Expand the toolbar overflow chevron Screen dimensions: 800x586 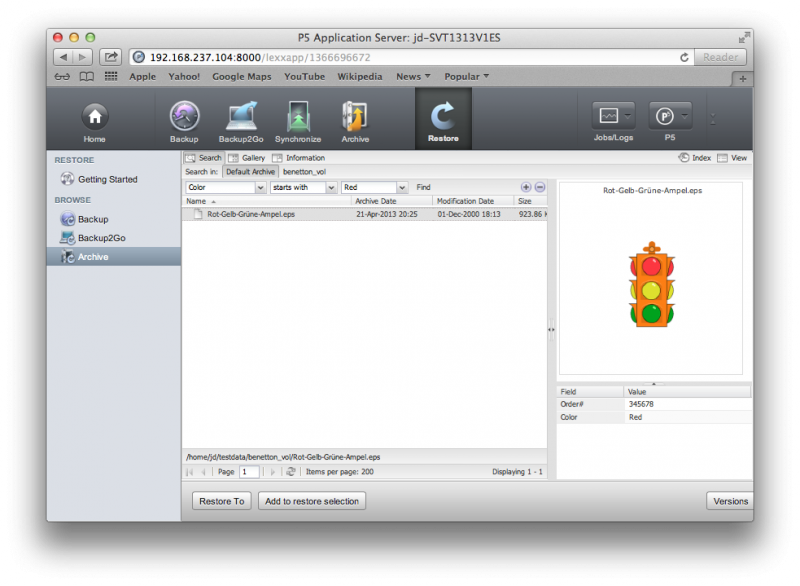[x=713, y=119]
